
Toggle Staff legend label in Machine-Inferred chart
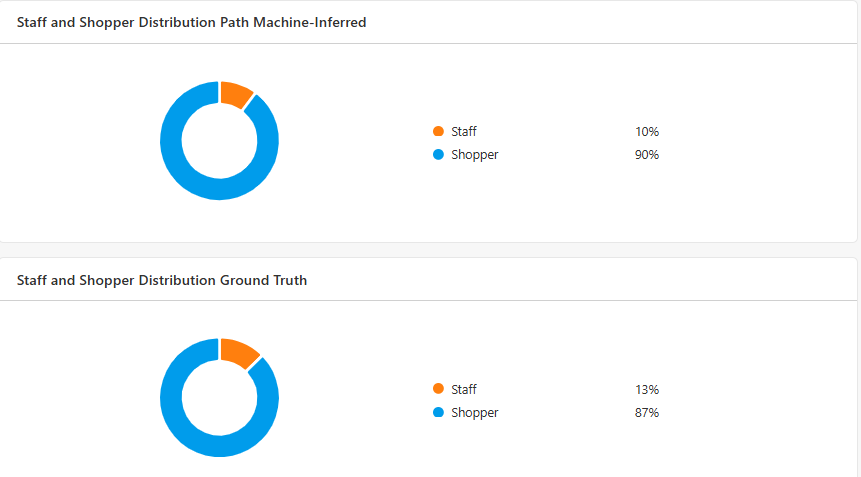pos(464,131)
